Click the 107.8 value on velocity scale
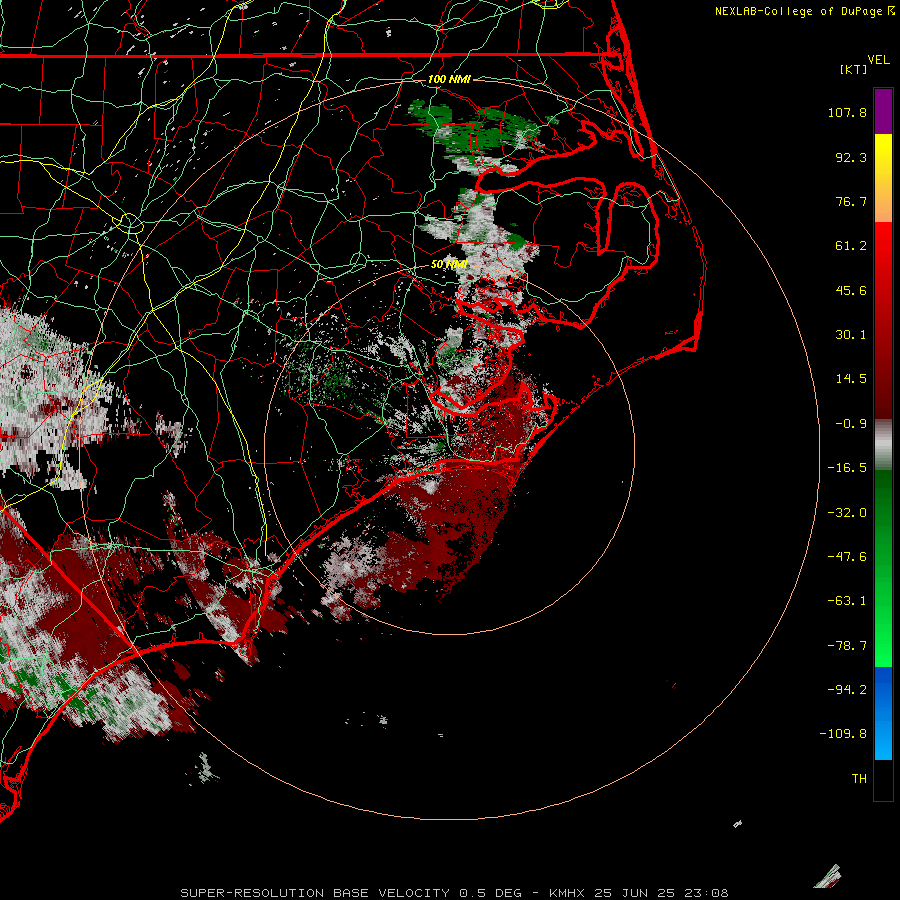This screenshot has height=900, width=900. pyautogui.click(x=847, y=112)
